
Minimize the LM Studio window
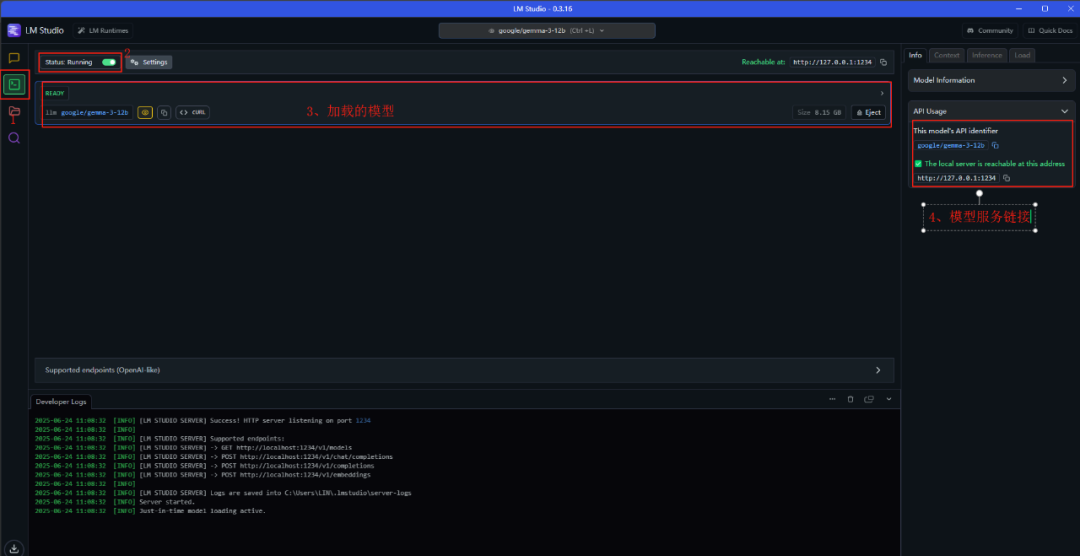click(x=1021, y=8)
